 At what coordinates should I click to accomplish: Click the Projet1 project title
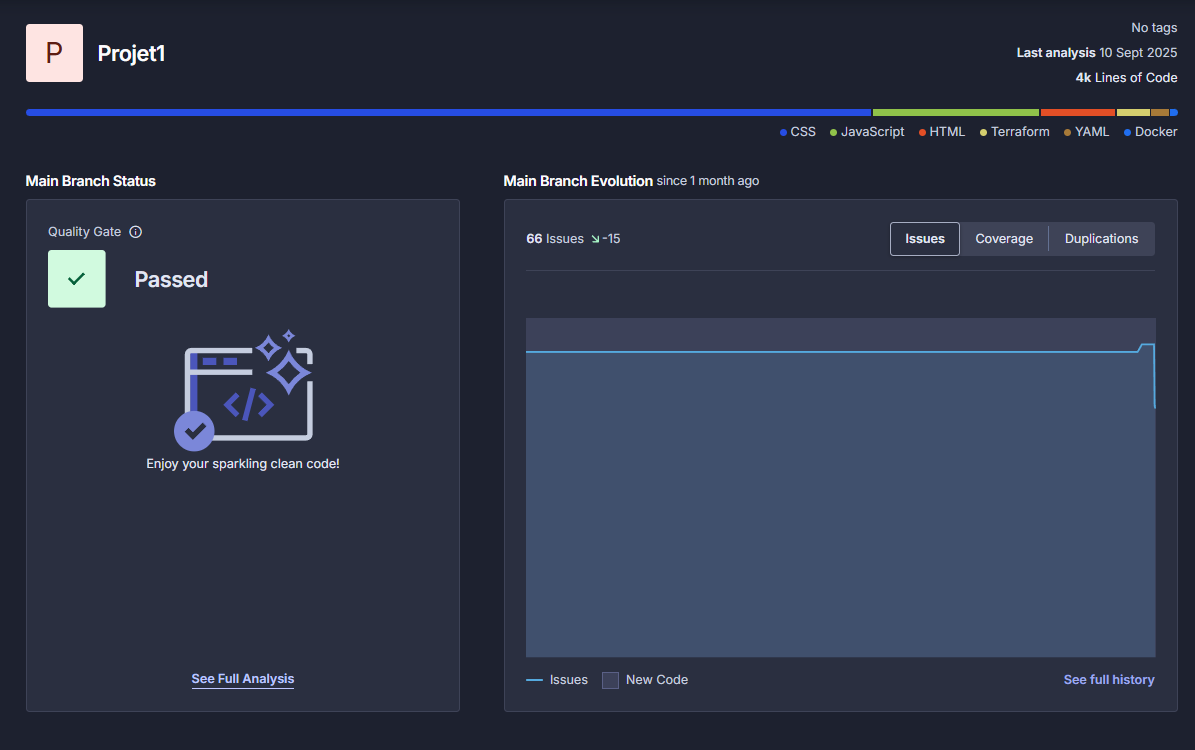(131, 54)
